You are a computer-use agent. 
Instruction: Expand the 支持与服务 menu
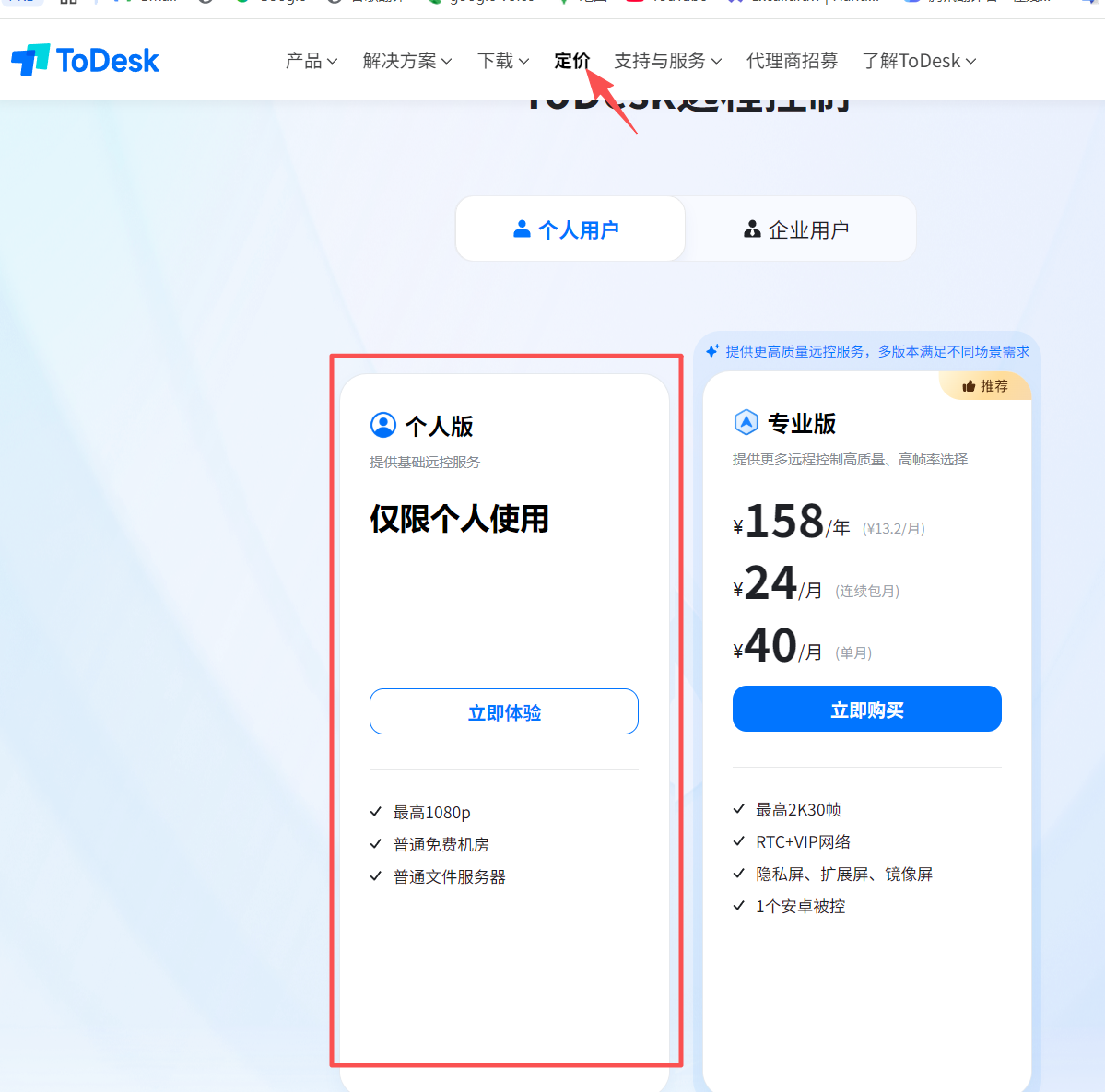667,61
